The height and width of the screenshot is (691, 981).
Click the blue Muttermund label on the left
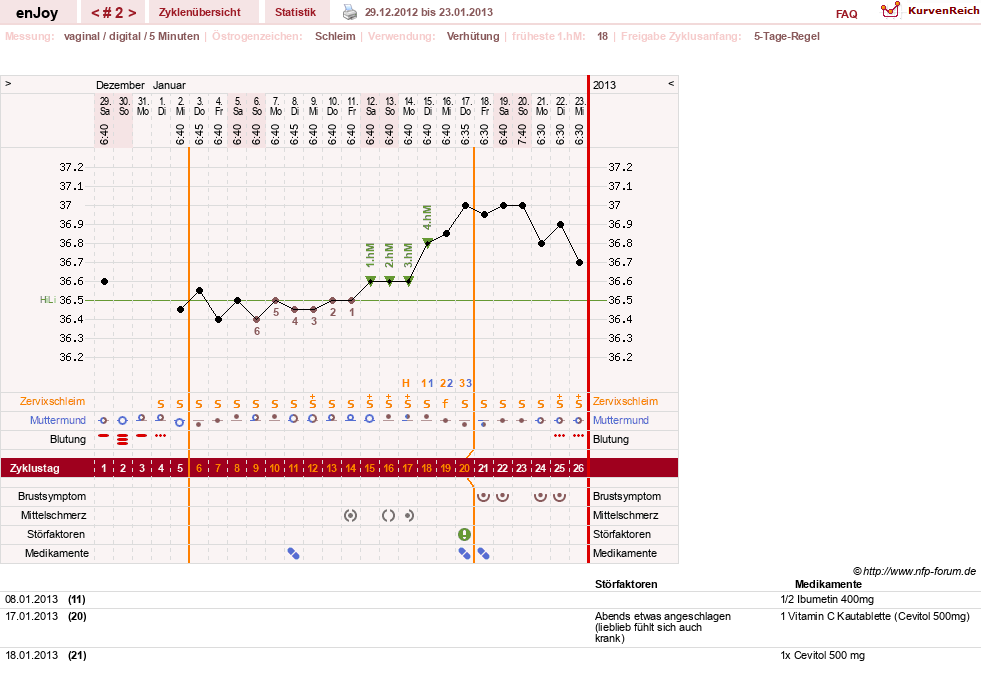point(58,420)
